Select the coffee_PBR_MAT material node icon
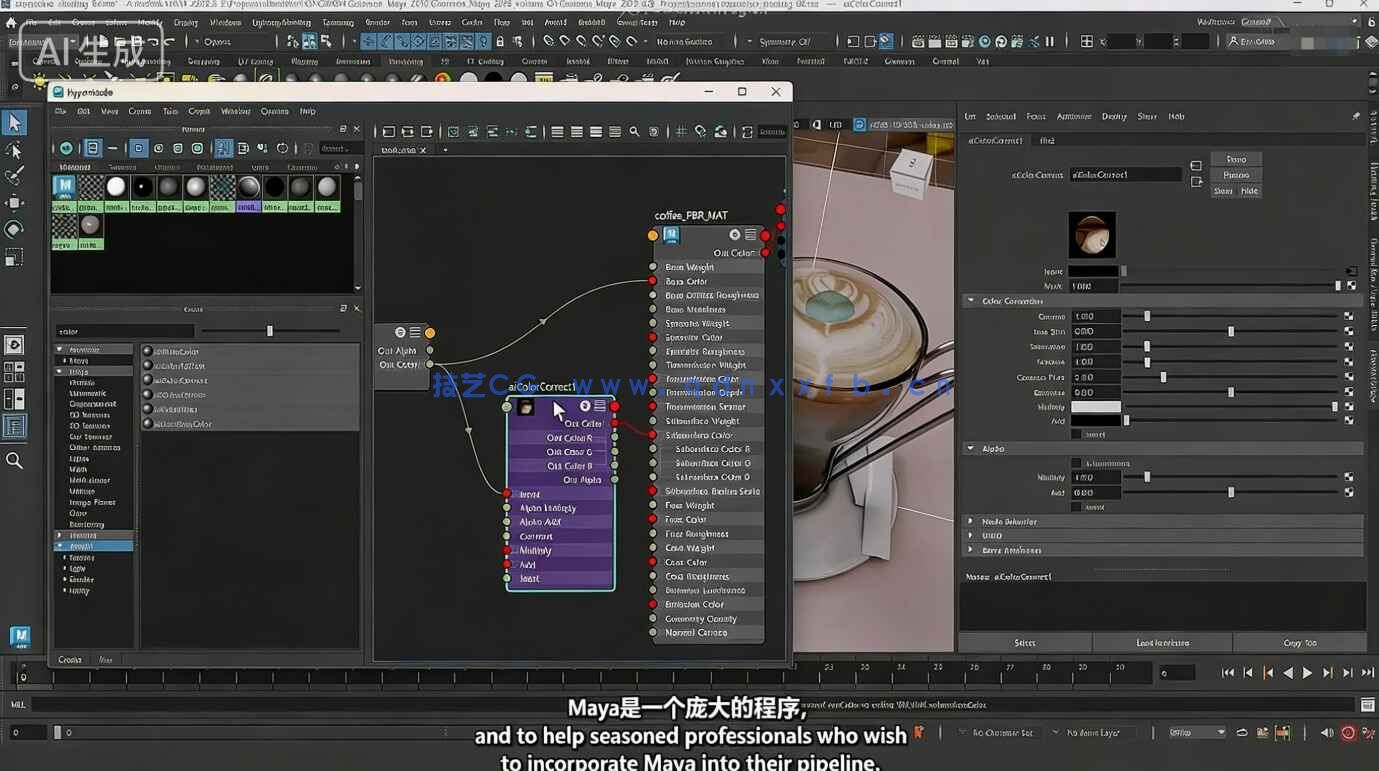Screen dimensions: 1379x771 [x=670, y=234]
